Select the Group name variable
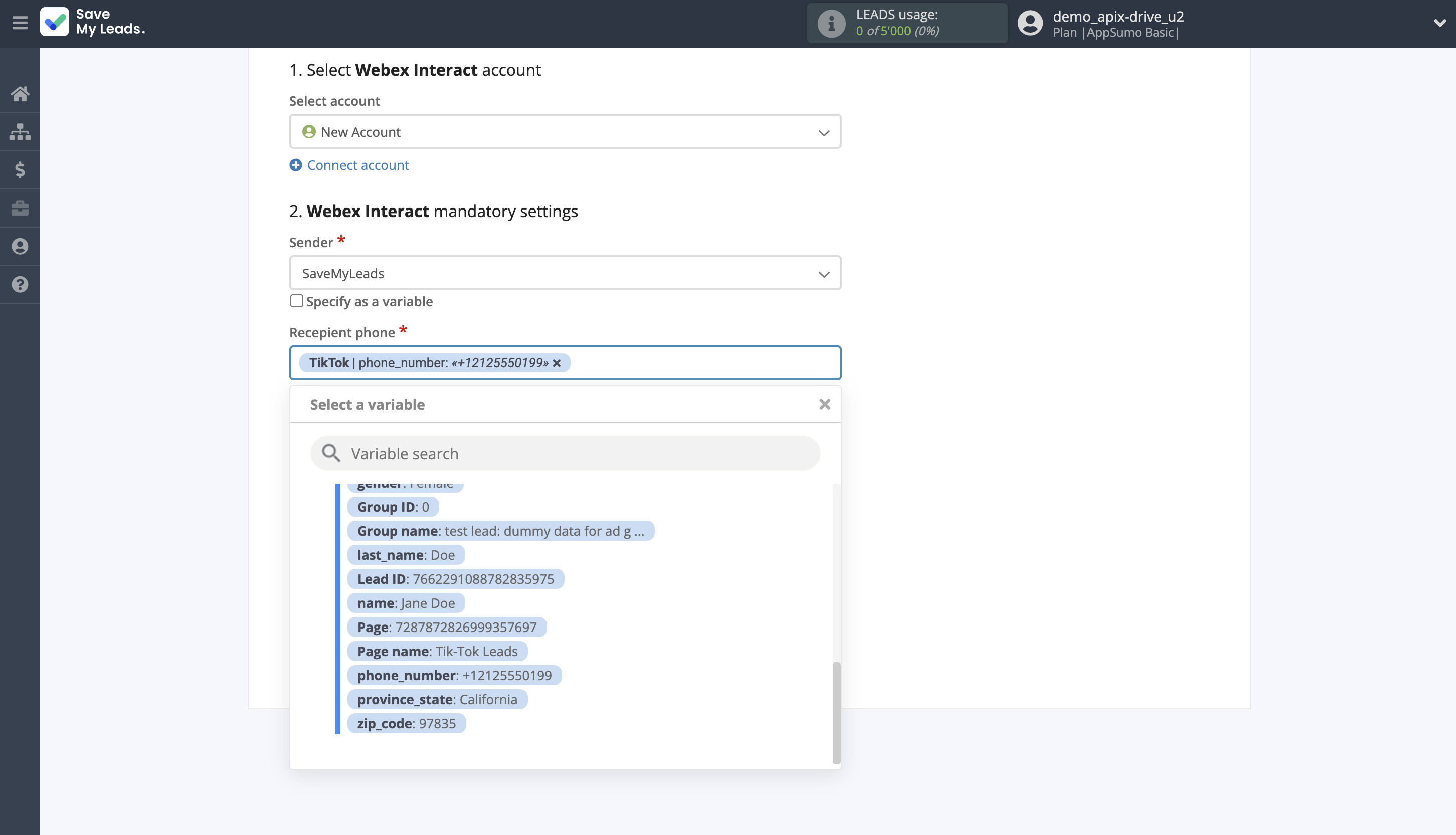The image size is (1456, 835). [x=500, y=531]
